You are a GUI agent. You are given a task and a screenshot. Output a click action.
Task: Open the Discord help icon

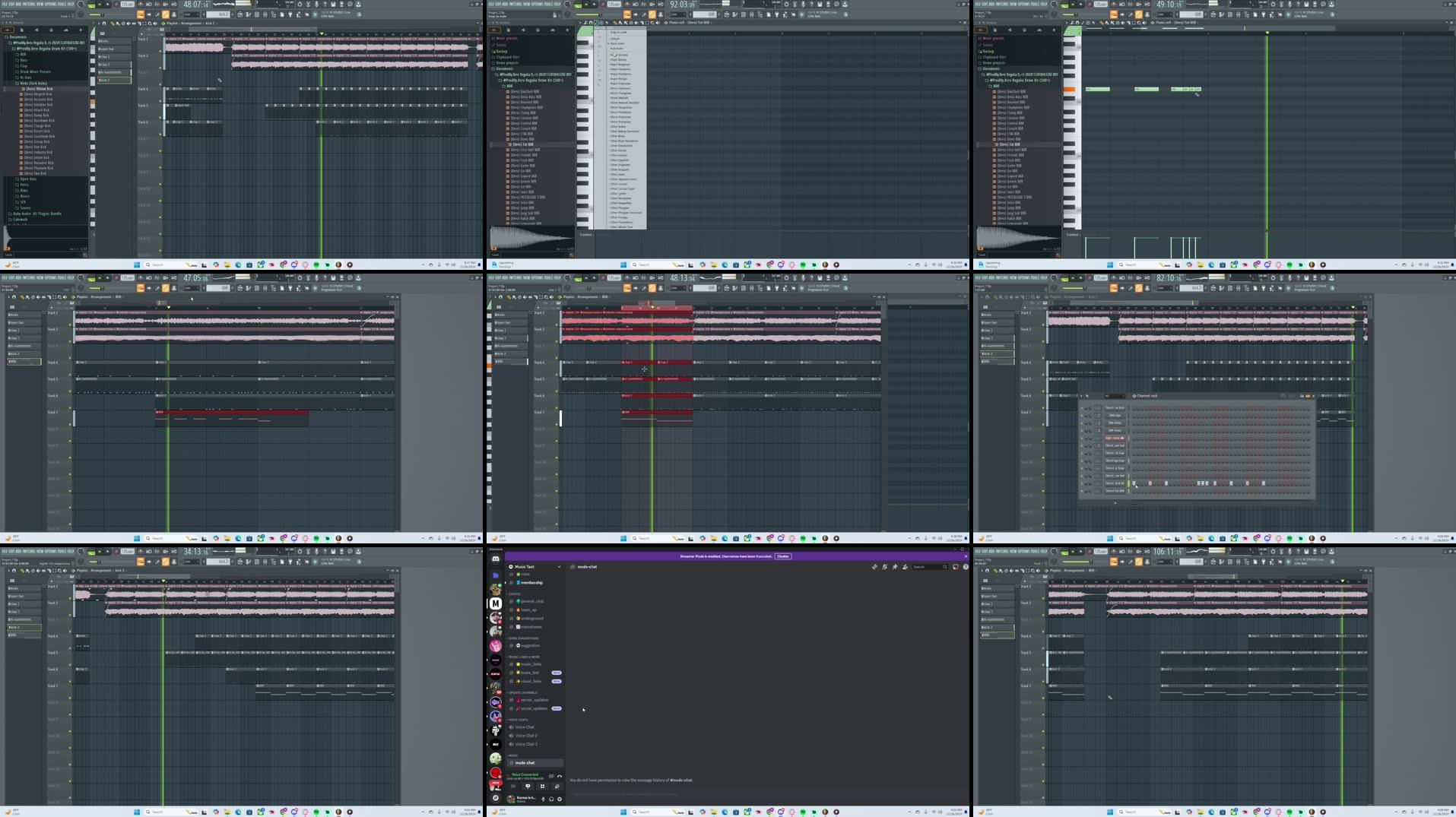(966, 566)
